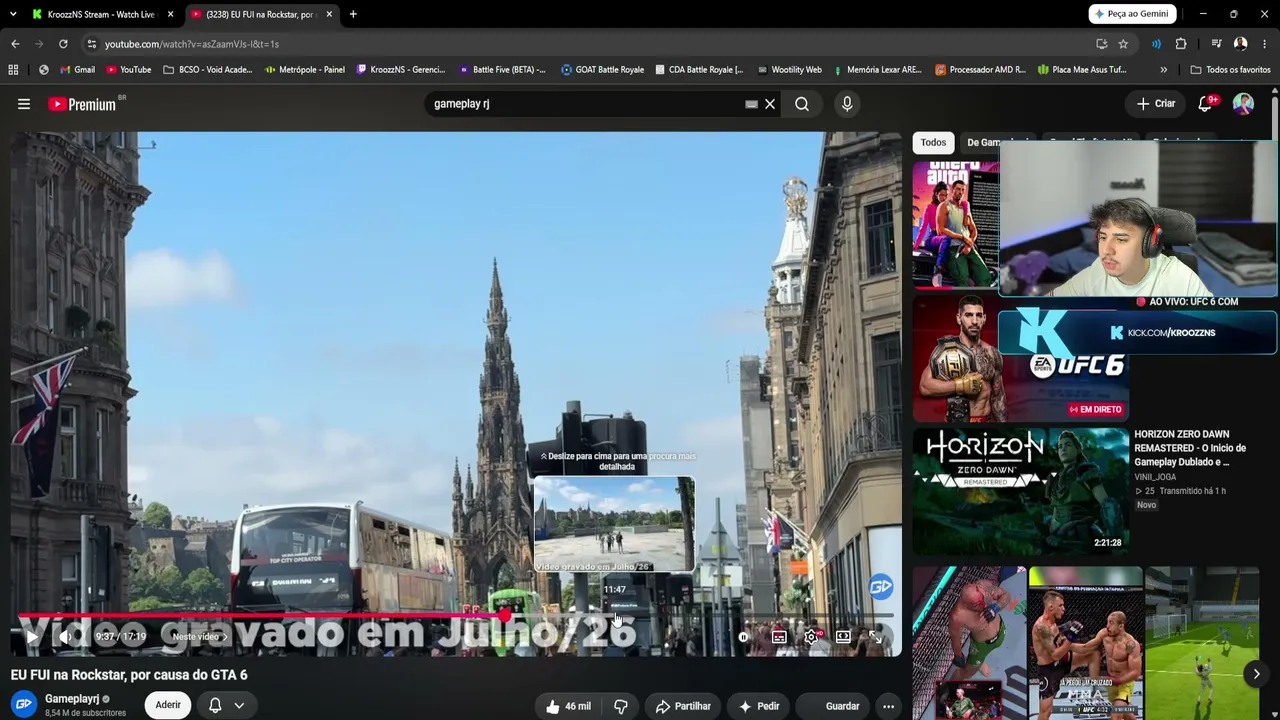This screenshot has width=1280, height=720.
Task: Select the Todos filter chip
Action: click(933, 142)
